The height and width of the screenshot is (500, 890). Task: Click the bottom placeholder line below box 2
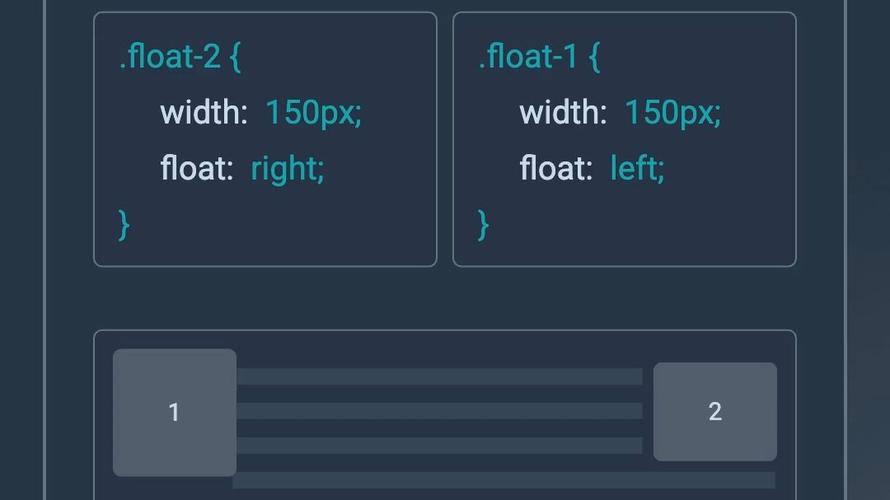click(504, 480)
